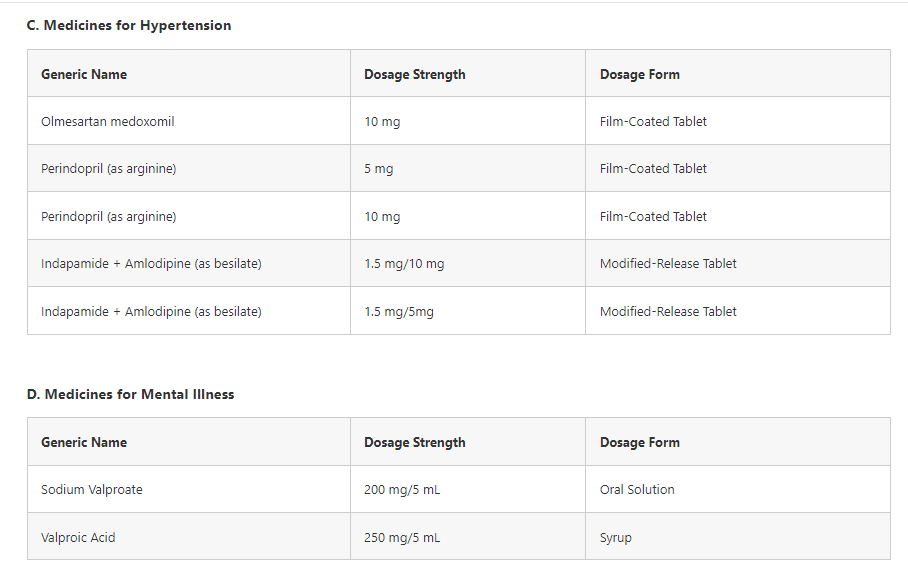Screen dimensions: 908x576
Task: Click the '200 mg/5 mL' dosage strength cell
Action: click(x=402, y=489)
